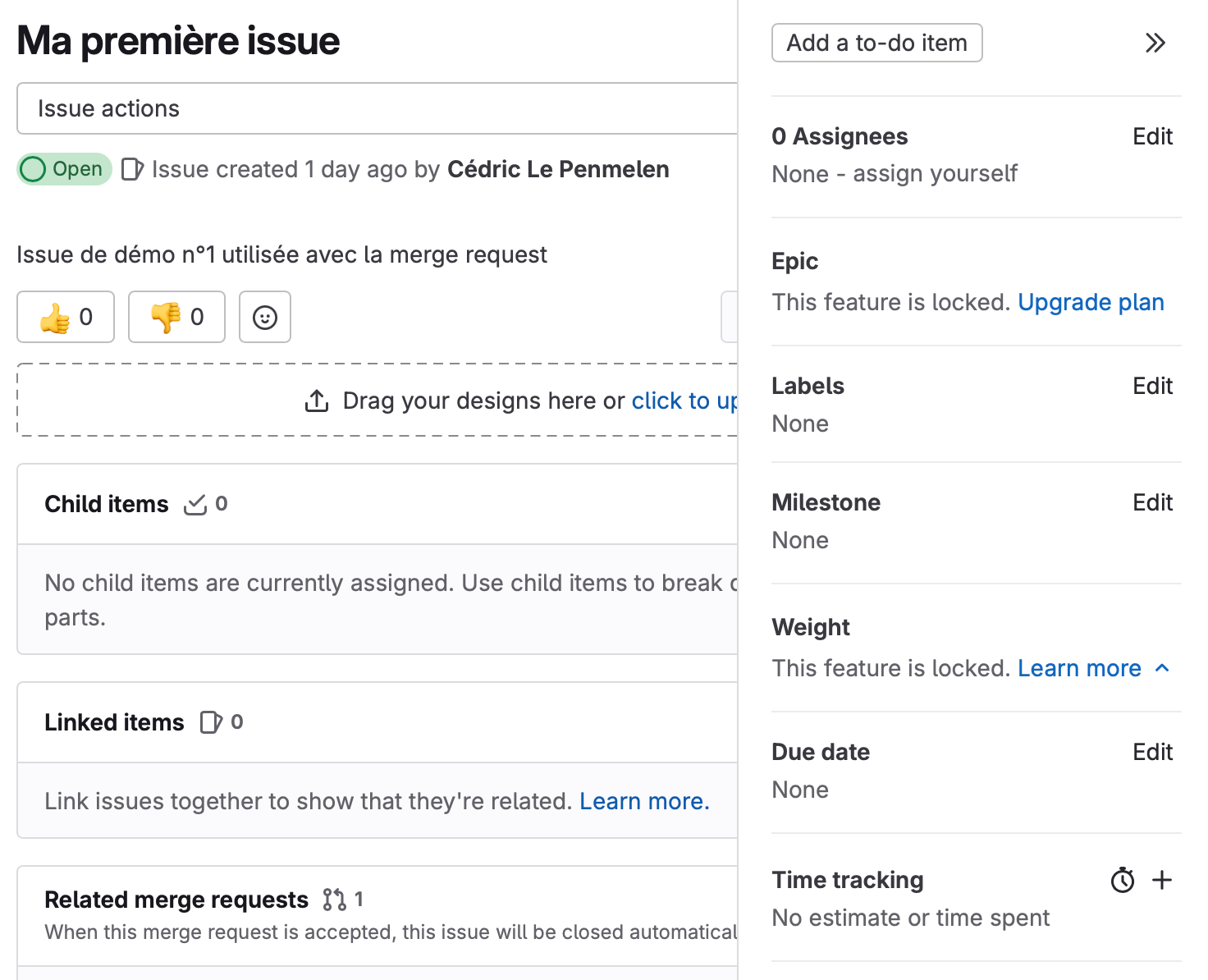Open the emoji reaction picker
The width and height of the screenshot is (1208, 980).
coord(264,317)
